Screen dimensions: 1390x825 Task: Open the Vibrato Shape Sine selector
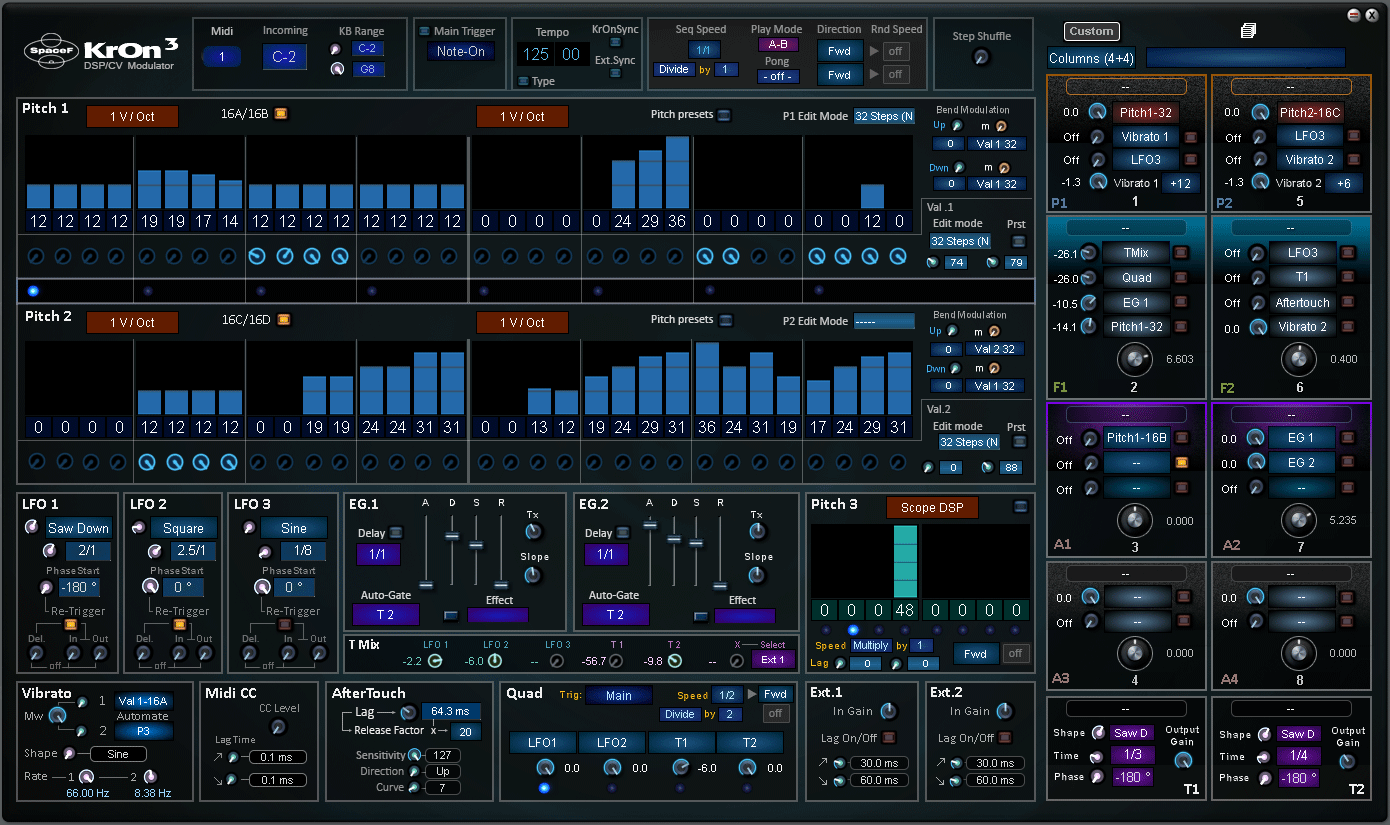tap(118, 754)
